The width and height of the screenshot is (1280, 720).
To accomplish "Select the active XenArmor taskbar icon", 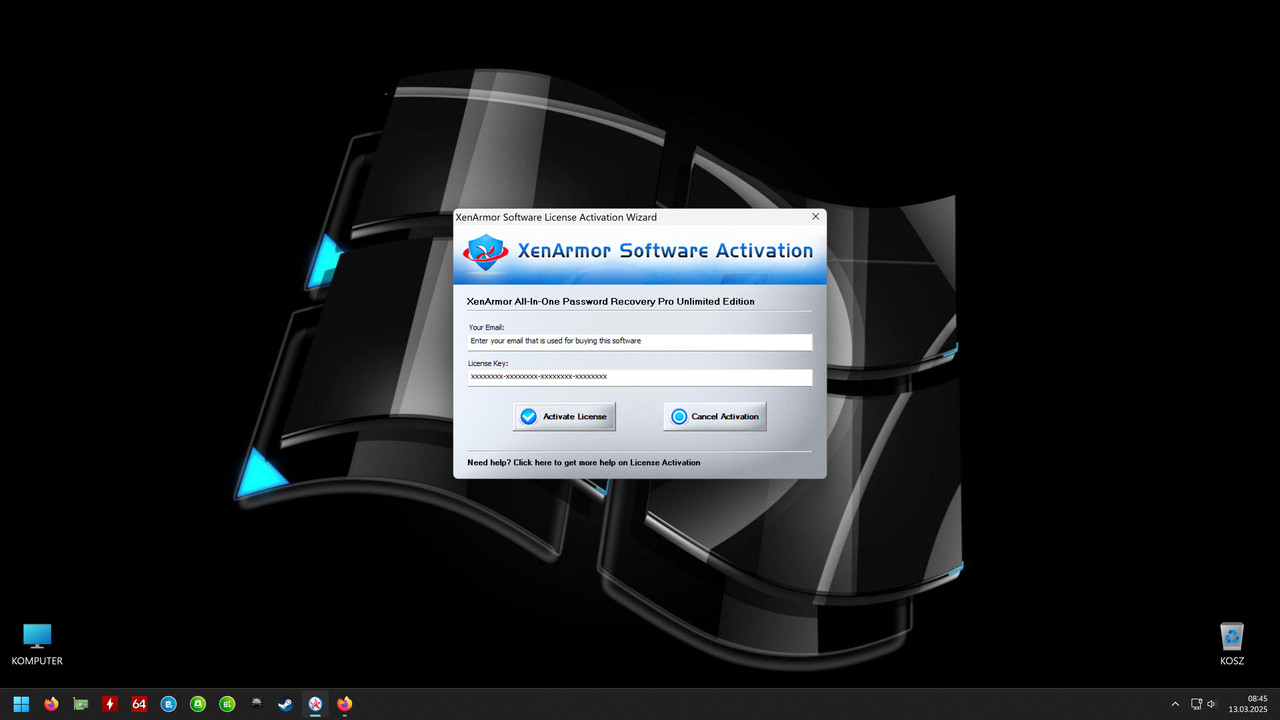I will pyautogui.click(x=315, y=704).
